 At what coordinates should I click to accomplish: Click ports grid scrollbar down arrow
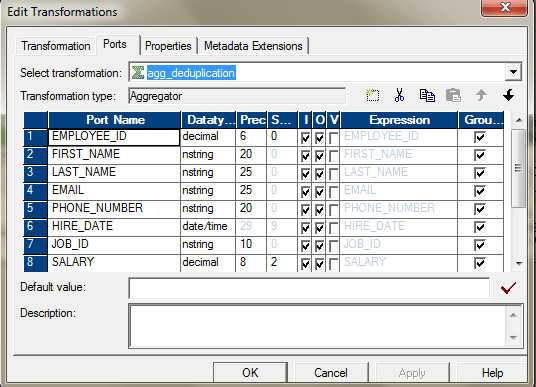pyautogui.click(x=519, y=264)
